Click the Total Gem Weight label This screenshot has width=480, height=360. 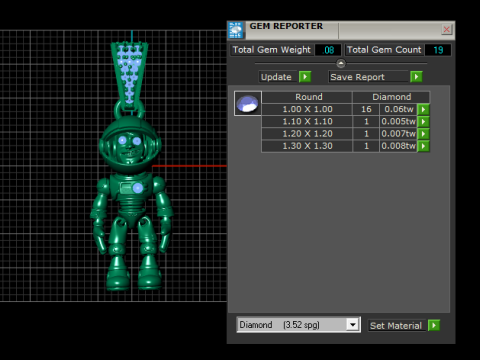272,50
